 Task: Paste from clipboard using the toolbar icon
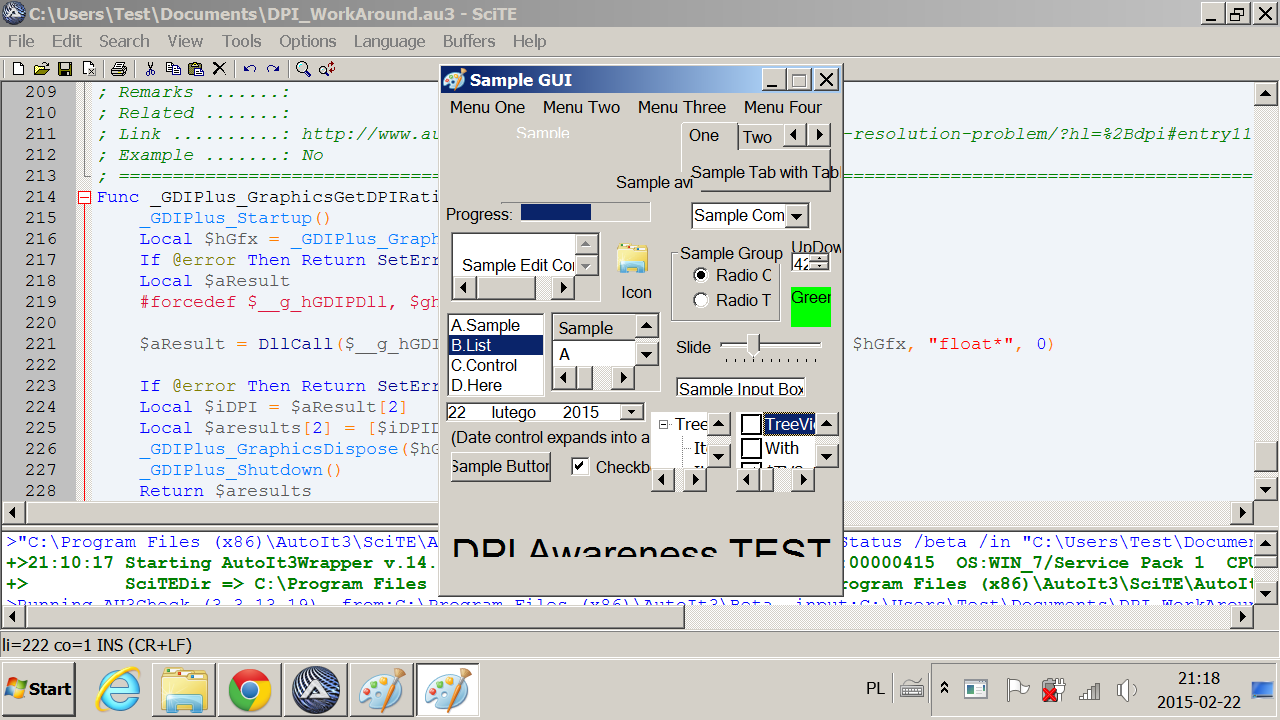pos(196,69)
